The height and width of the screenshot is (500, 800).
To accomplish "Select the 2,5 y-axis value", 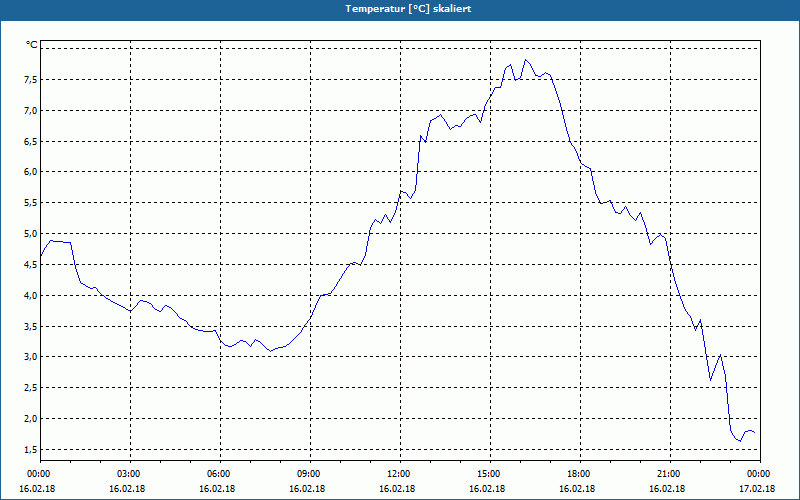I will (x=31, y=388).
